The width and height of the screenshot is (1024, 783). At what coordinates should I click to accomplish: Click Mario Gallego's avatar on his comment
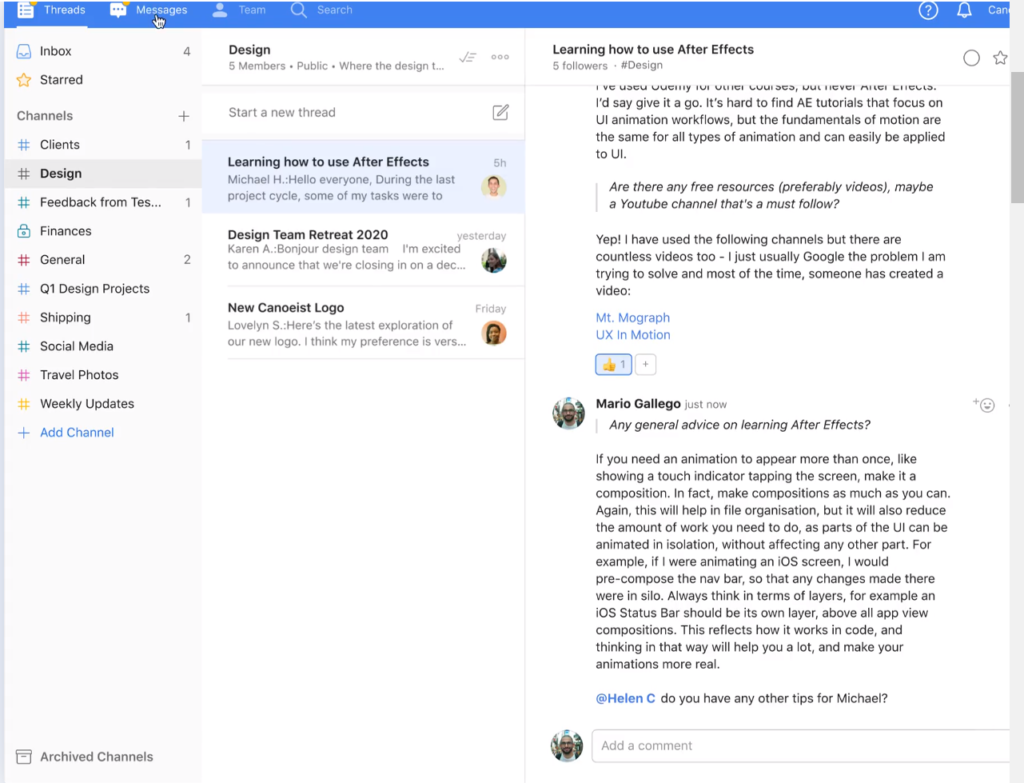coord(568,413)
